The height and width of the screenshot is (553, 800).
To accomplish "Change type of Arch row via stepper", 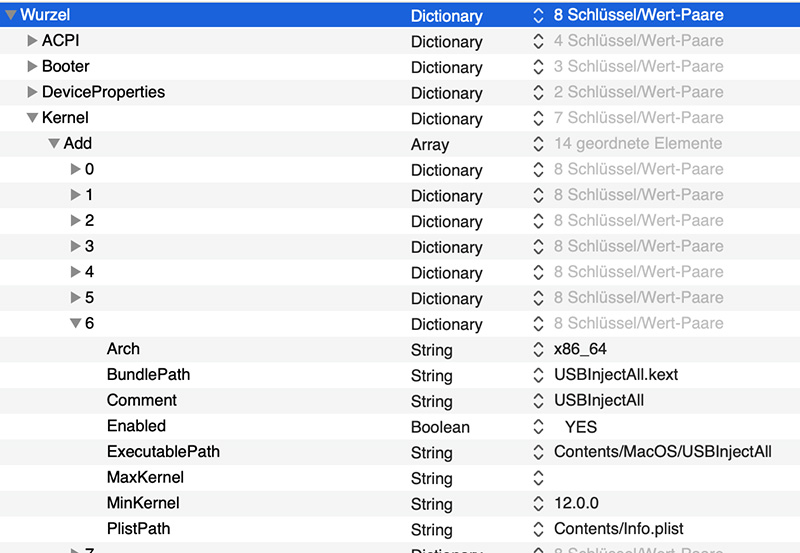I will [x=538, y=350].
